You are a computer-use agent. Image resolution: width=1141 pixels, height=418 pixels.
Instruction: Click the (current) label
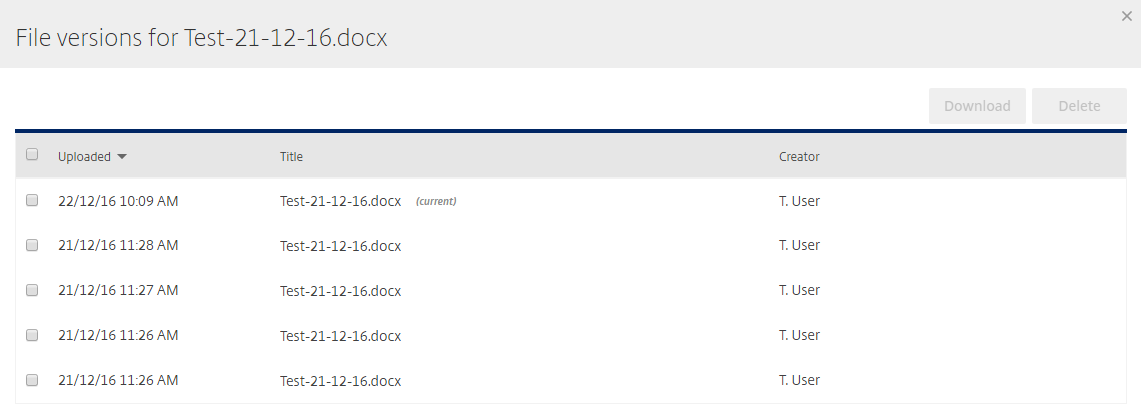(436, 202)
